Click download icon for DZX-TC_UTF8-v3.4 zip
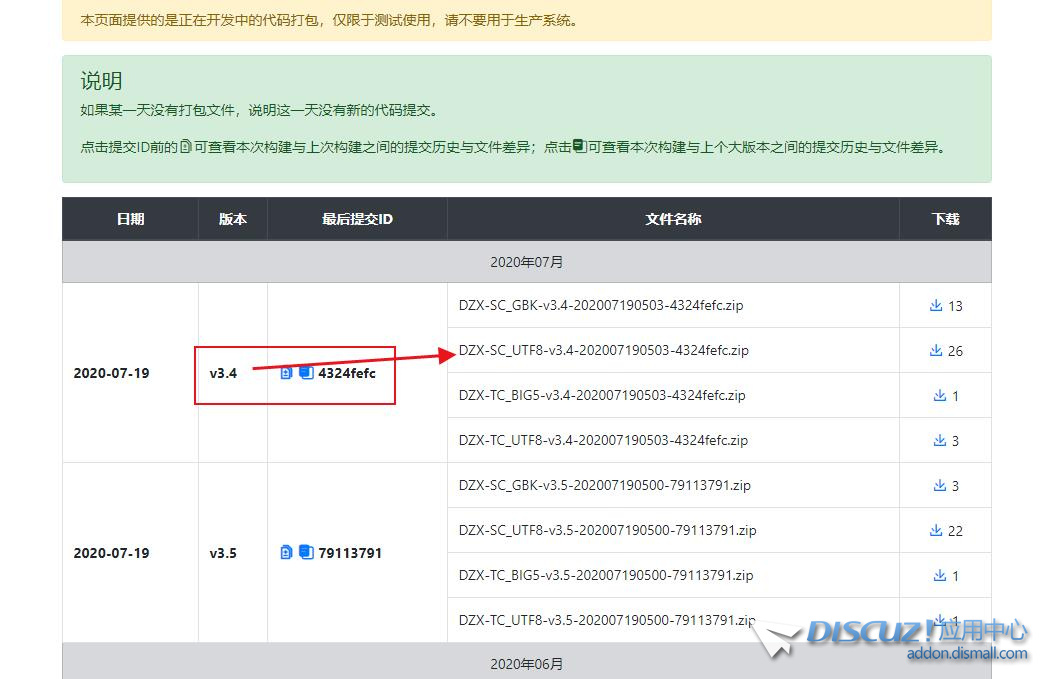 click(x=940, y=441)
